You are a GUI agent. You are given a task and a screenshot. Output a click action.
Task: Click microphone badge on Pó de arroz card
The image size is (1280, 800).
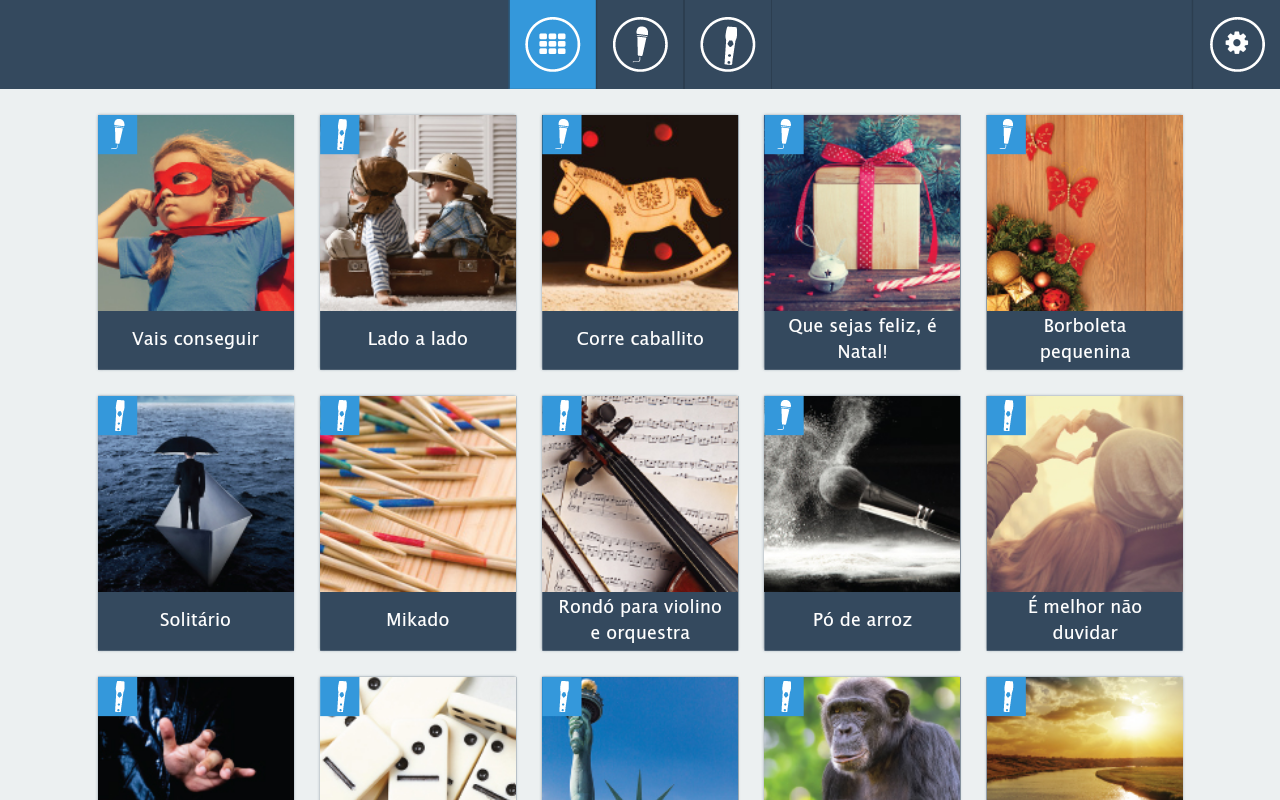784,415
